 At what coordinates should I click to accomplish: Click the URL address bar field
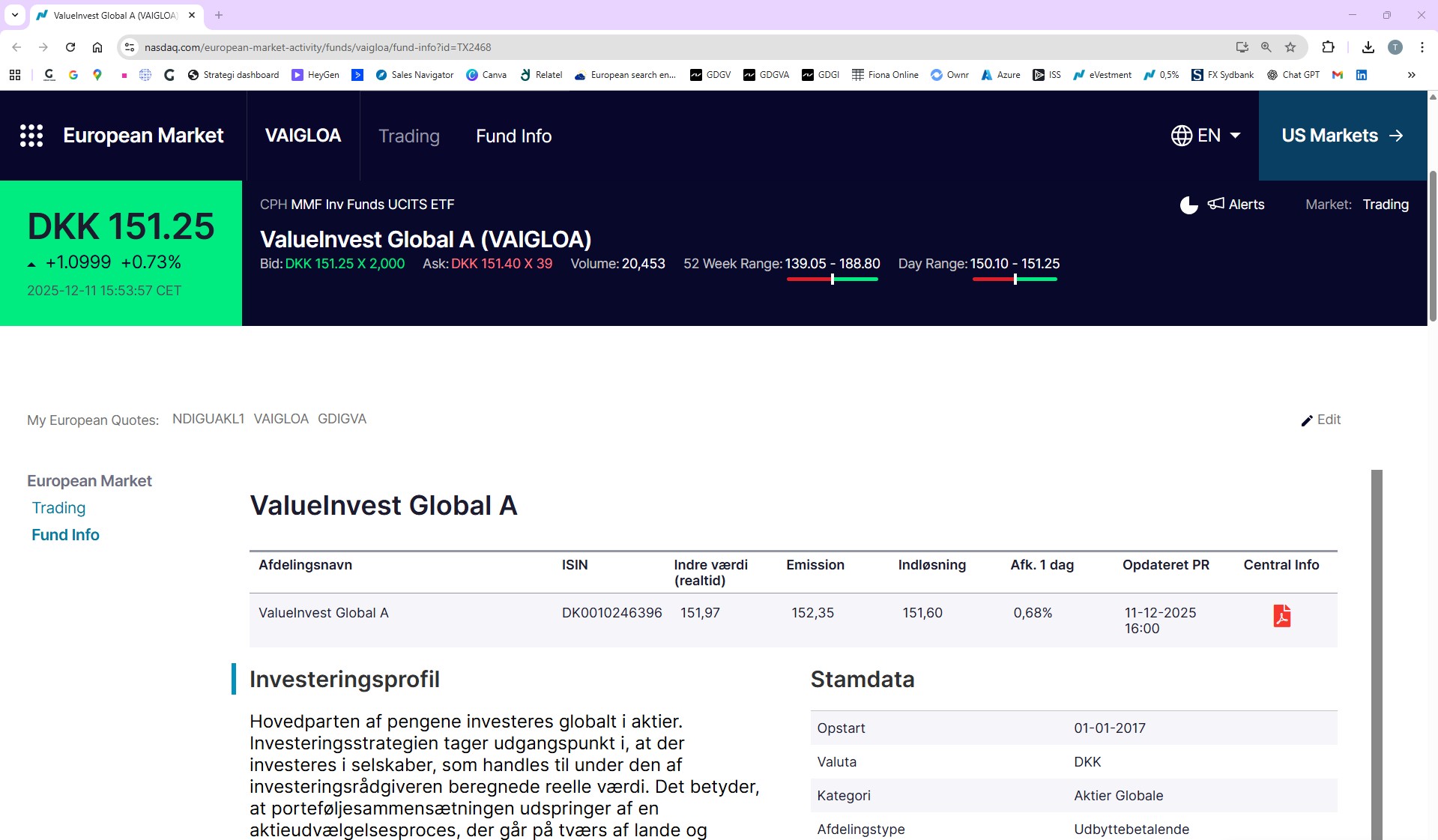point(674,47)
